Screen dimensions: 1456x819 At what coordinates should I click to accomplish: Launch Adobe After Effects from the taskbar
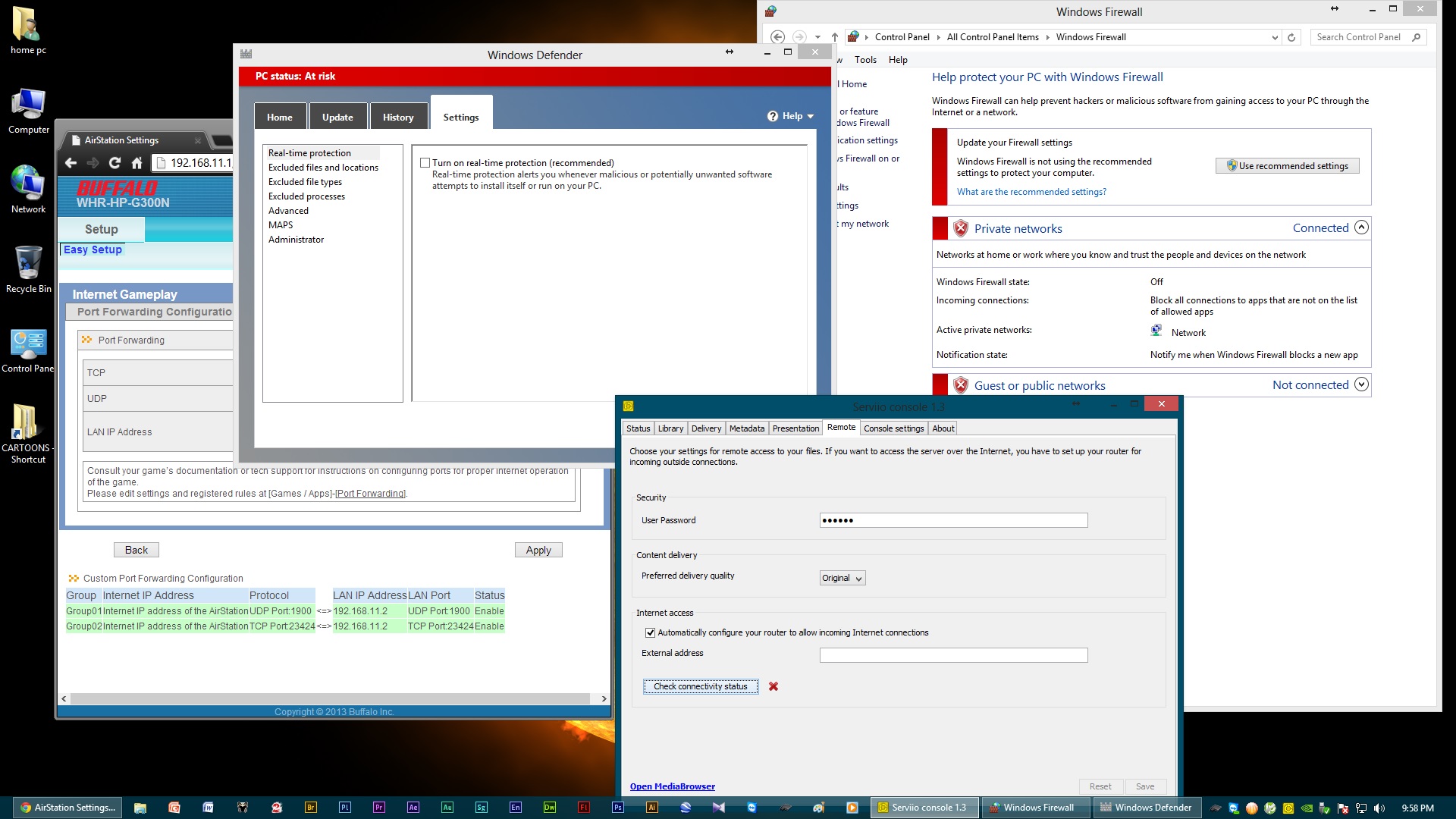click(413, 808)
